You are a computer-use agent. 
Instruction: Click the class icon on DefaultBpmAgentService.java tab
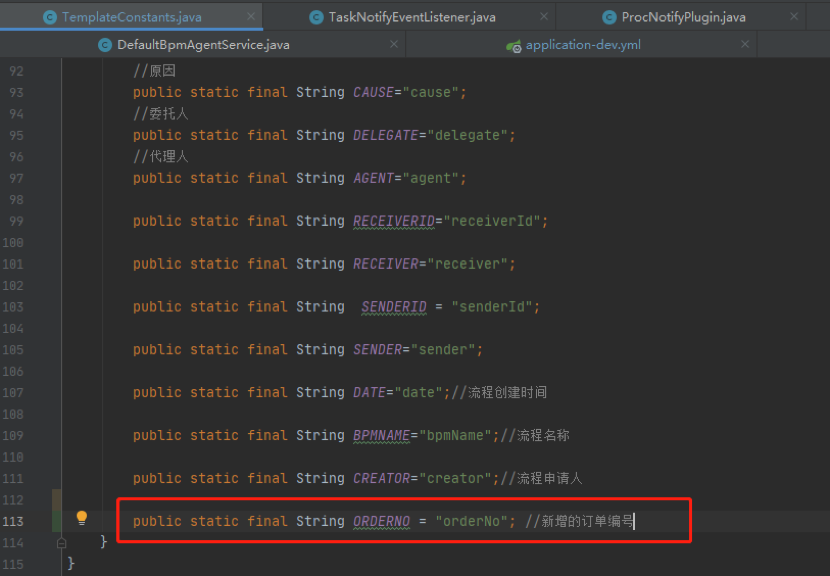pyautogui.click(x=105, y=46)
